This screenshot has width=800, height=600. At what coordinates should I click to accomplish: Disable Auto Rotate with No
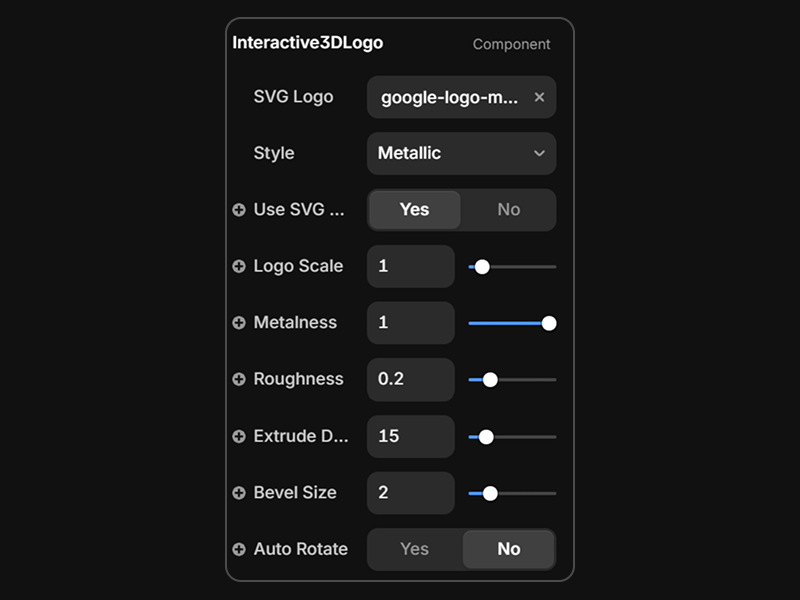click(508, 549)
